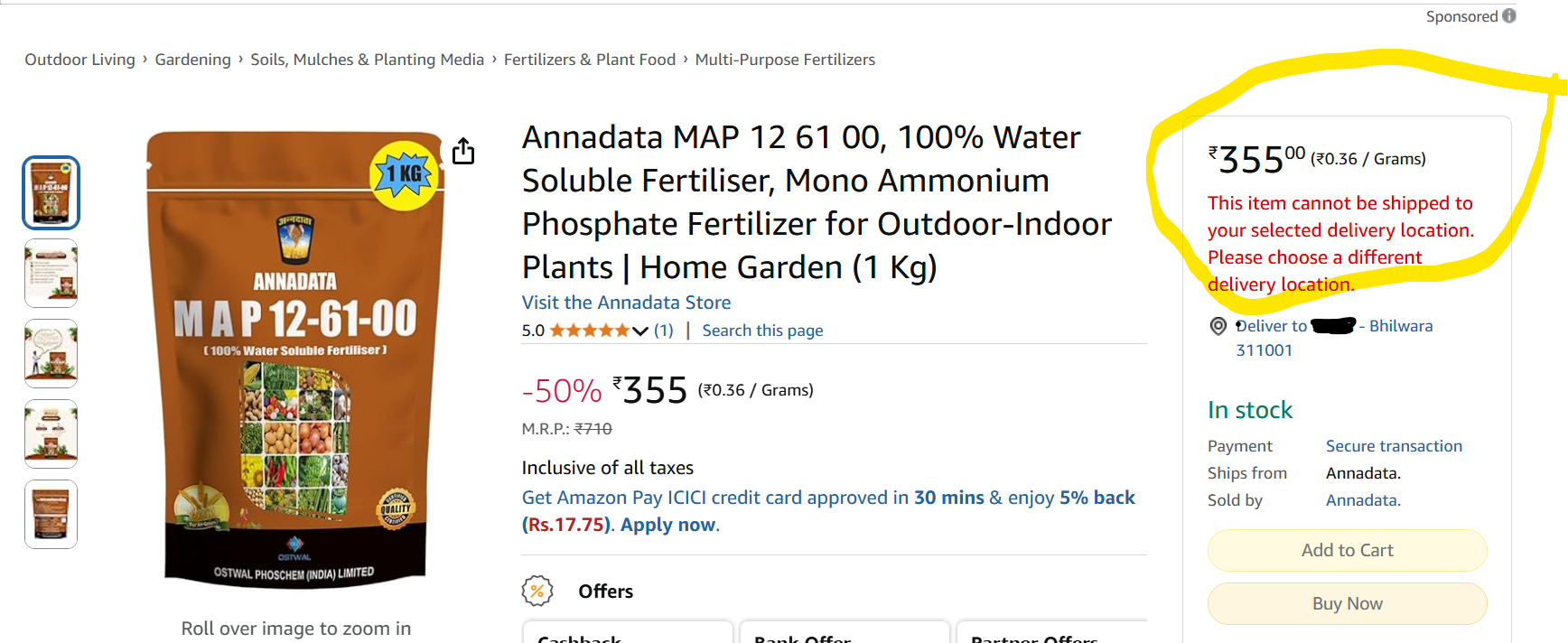Select the first product thumbnail
This screenshot has height=643, width=1568.
coord(51,192)
